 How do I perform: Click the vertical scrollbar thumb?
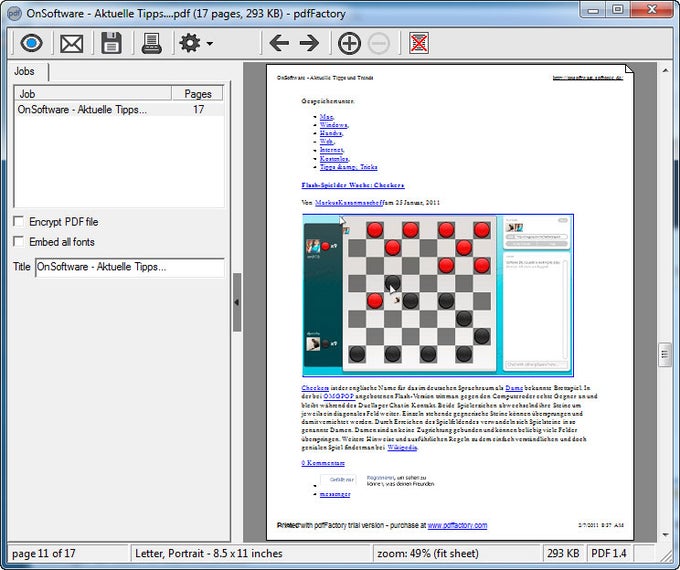click(665, 354)
